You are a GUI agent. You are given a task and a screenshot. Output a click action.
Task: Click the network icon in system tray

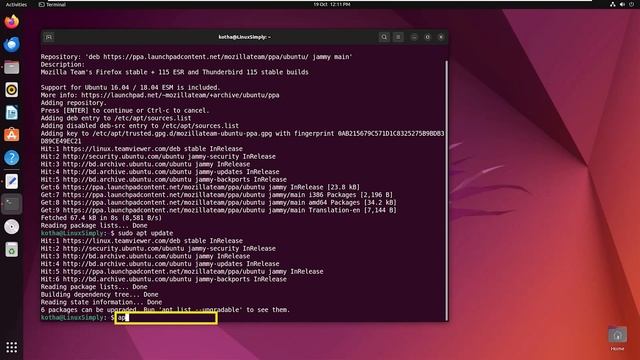(x=613, y=4)
